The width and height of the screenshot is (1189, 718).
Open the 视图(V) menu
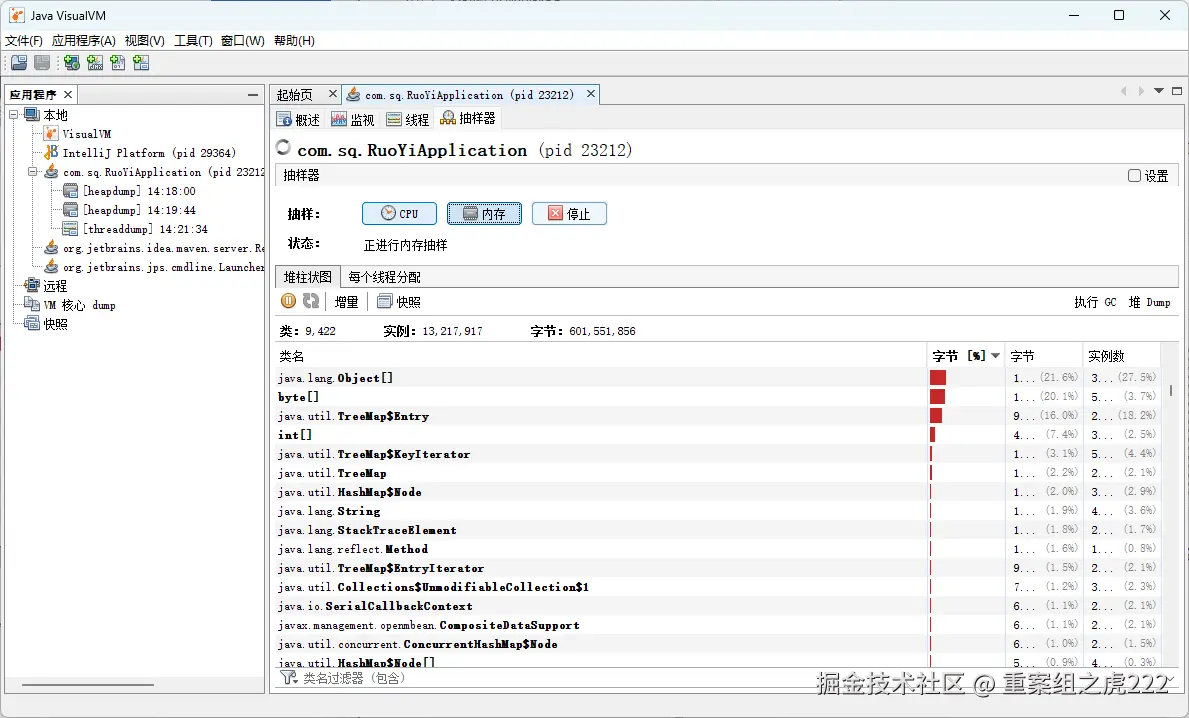(144, 40)
